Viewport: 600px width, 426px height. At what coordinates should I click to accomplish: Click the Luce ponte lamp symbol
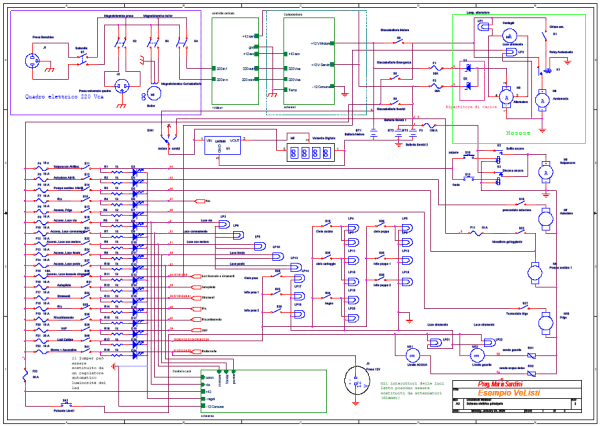point(295,268)
